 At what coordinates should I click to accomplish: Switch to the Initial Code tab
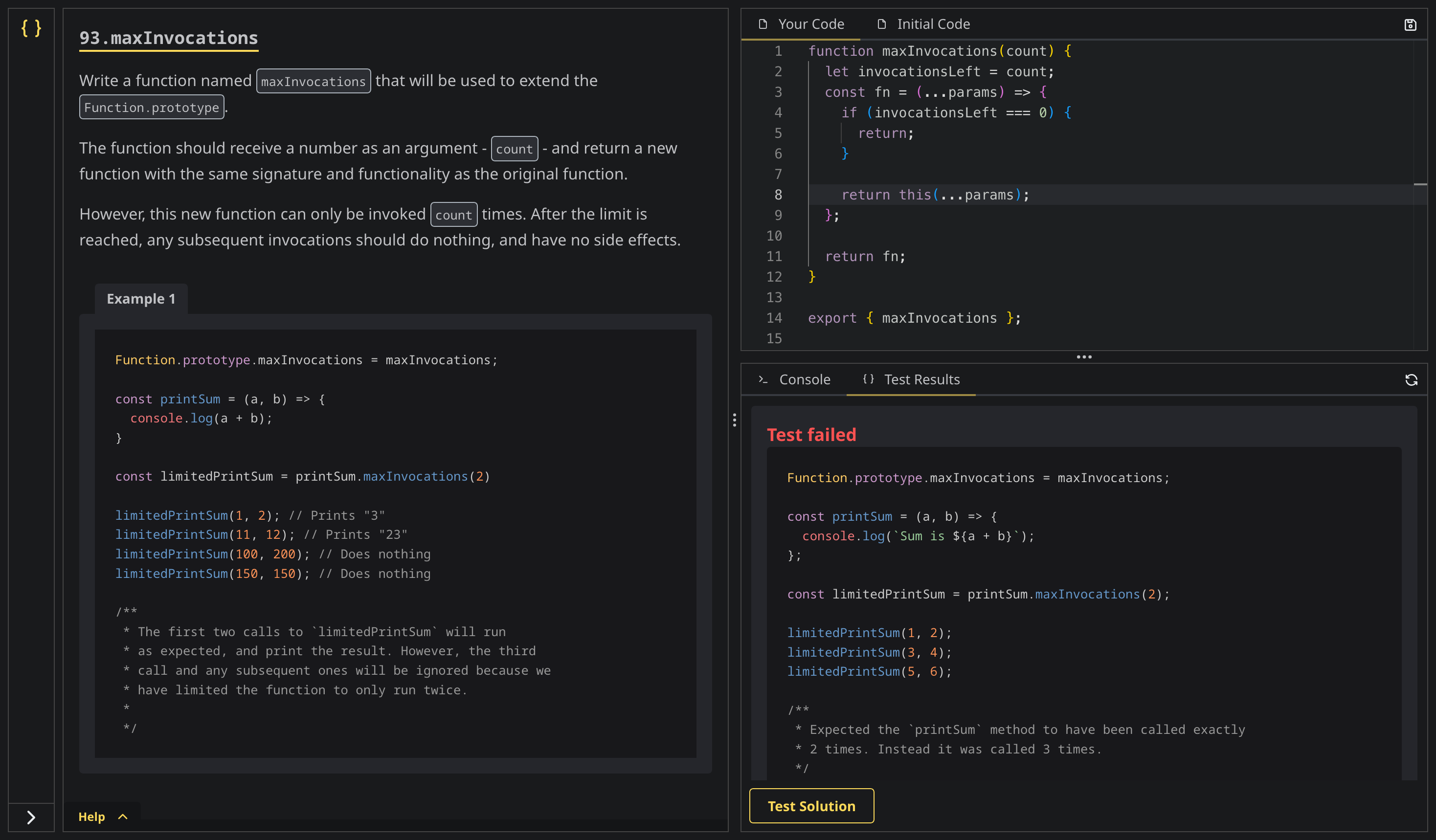click(923, 24)
